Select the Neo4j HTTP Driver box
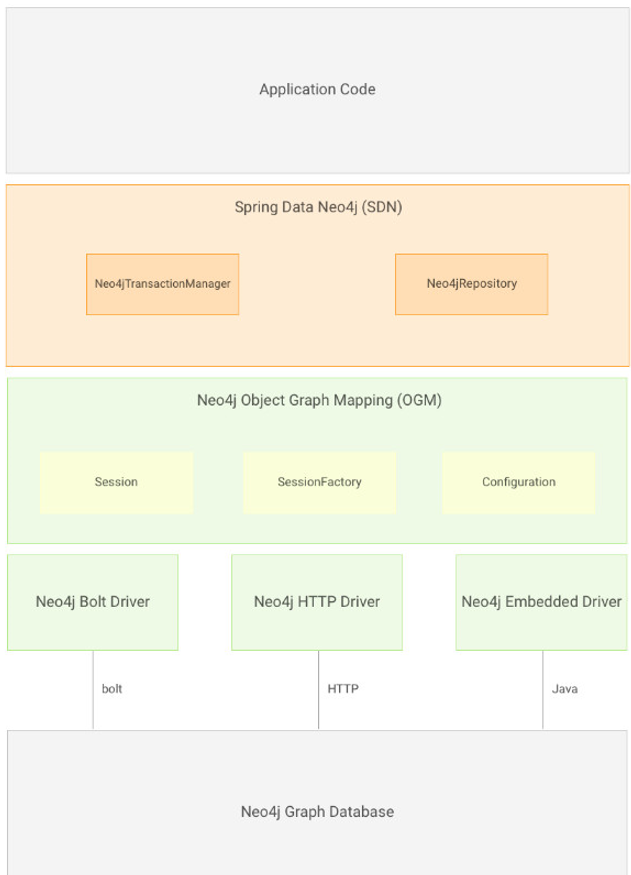Image resolution: width=631 pixels, height=875 pixels. [317, 602]
